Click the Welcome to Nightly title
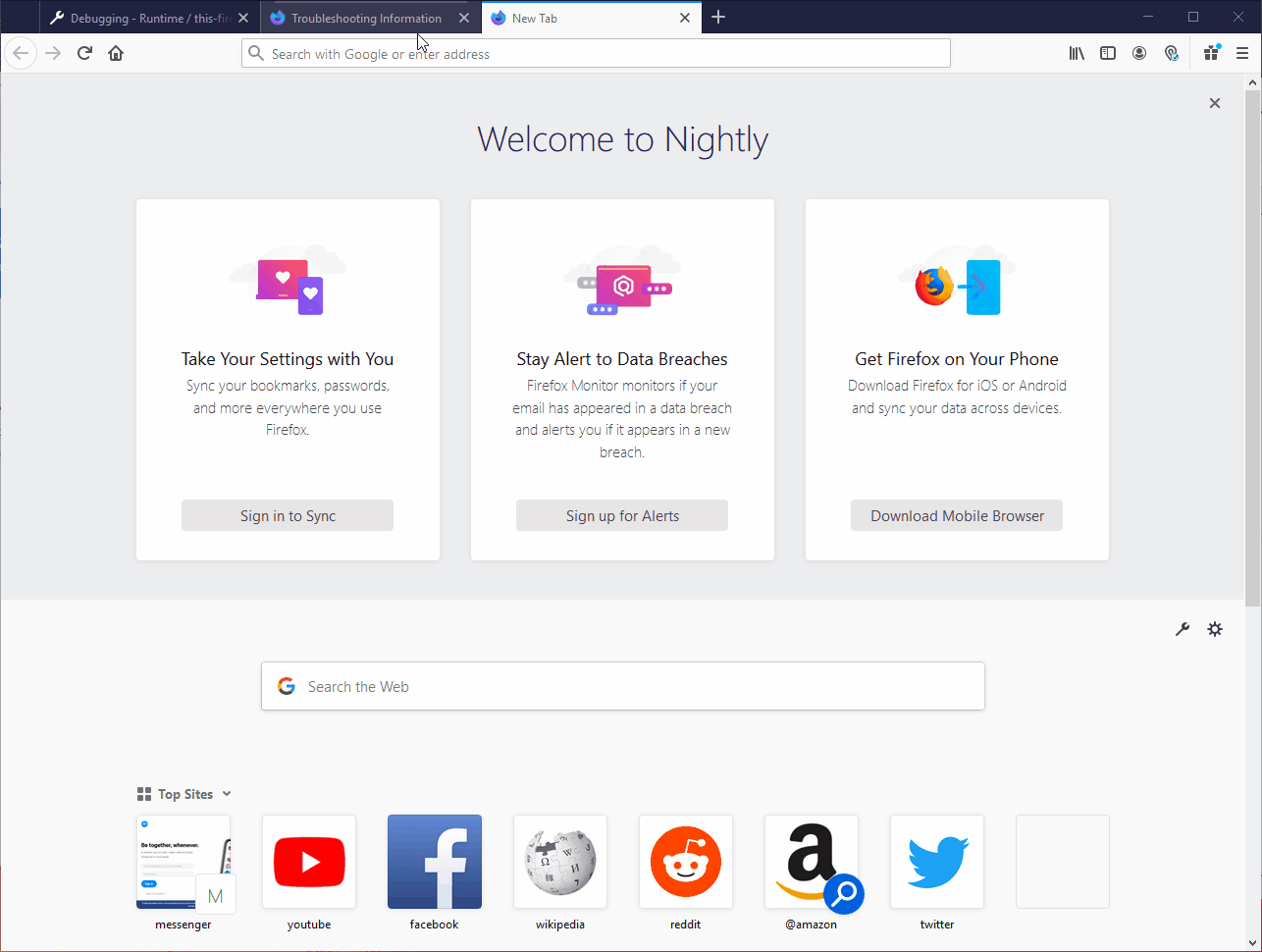Viewport: 1262px width, 952px height. pyautogui.click(x=623, y=139)
